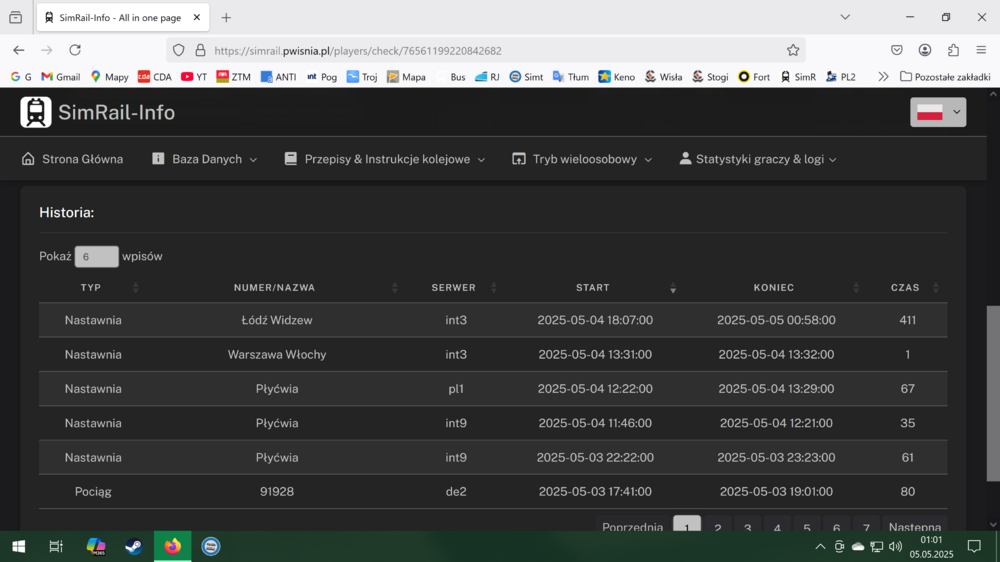Sort the table by the CZAS column

pos(905,288)
